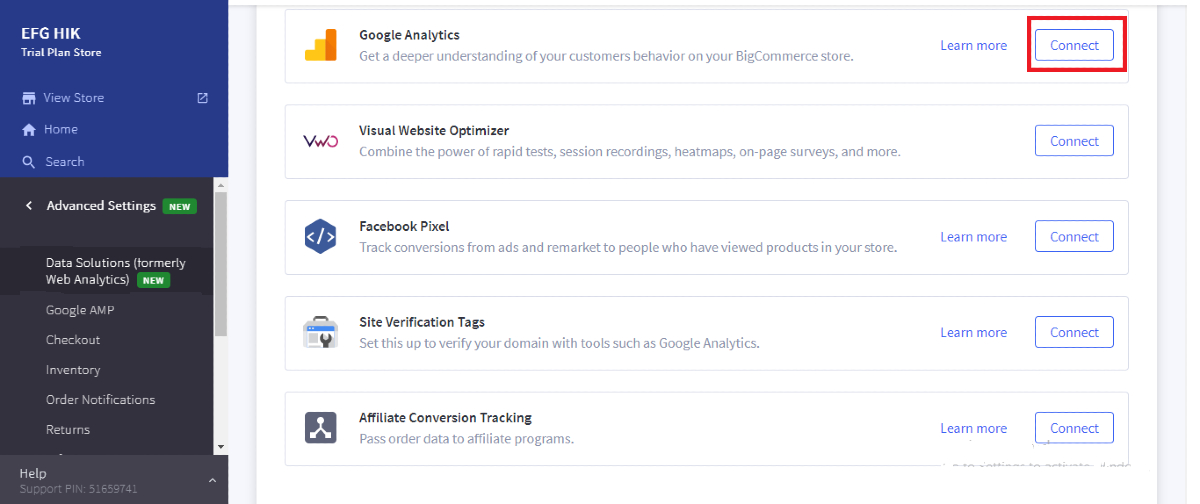Click the Site Verification Tags icon
This screenshot has width=1200, height=504.
coord(321,332)
